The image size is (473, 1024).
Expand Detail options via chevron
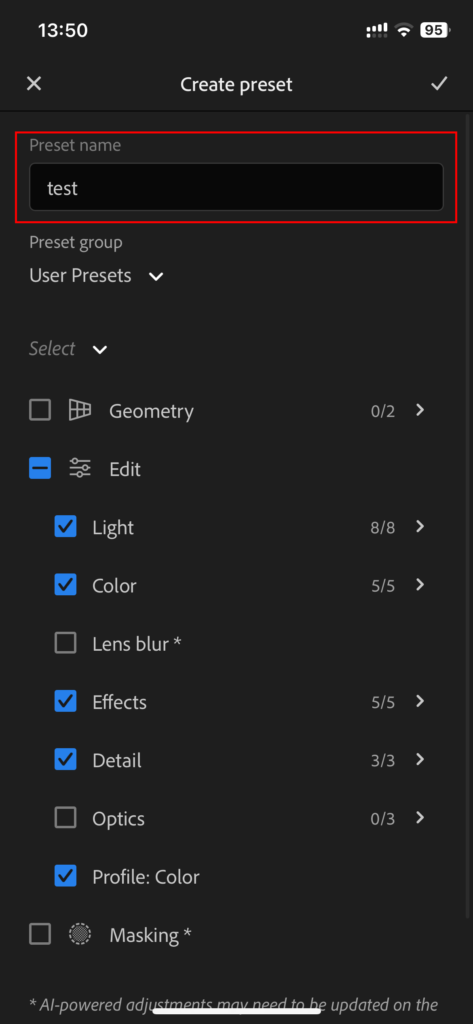420,760
